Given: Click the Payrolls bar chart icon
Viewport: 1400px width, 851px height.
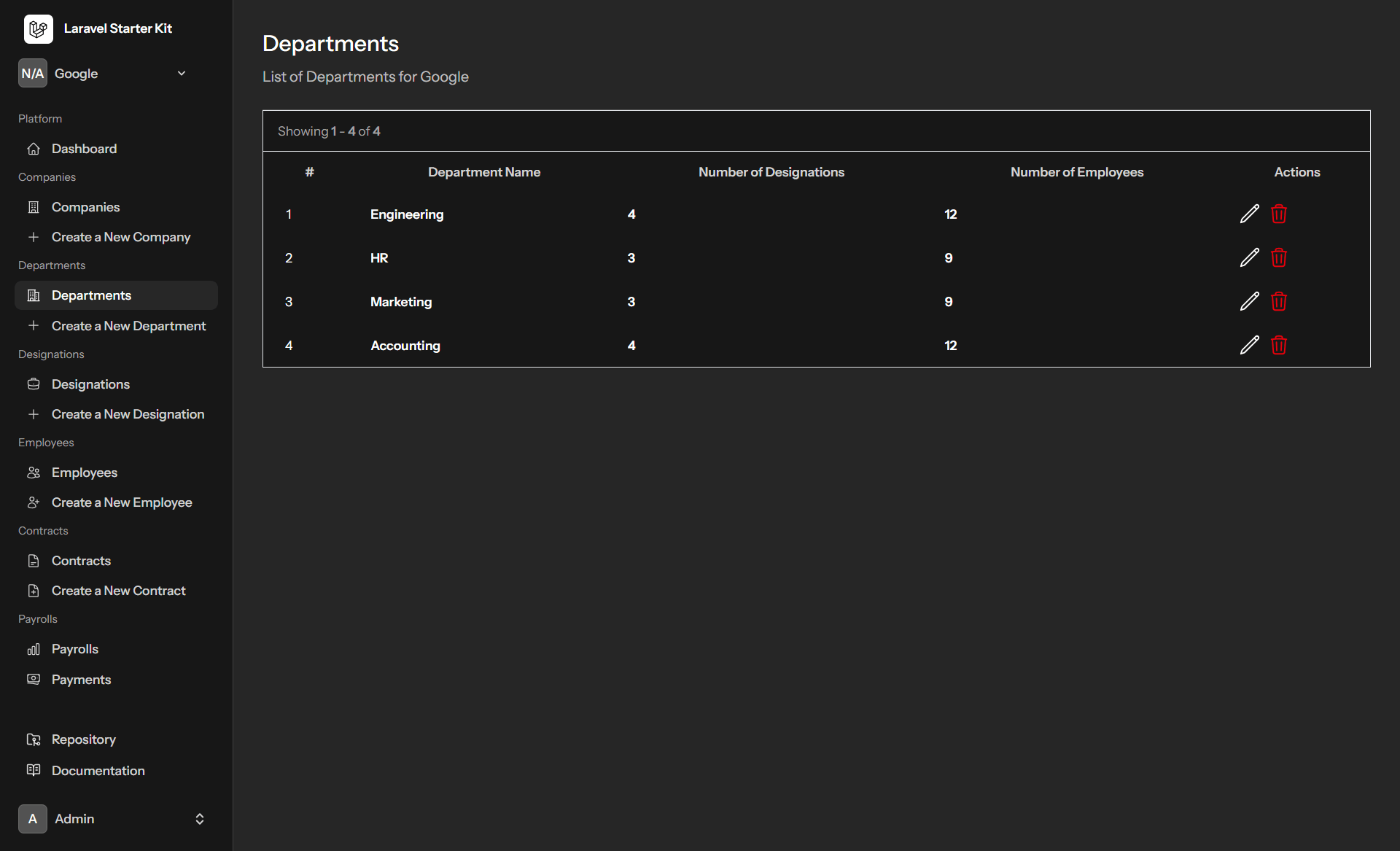Looking at the screenshot, I should coord(34,649).
